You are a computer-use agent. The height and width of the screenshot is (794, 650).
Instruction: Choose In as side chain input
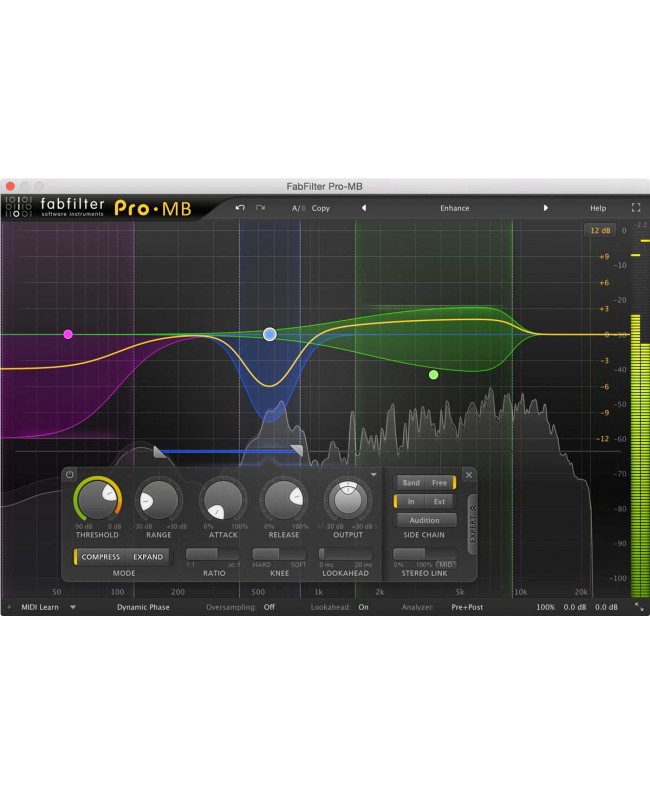coord(411,501)
